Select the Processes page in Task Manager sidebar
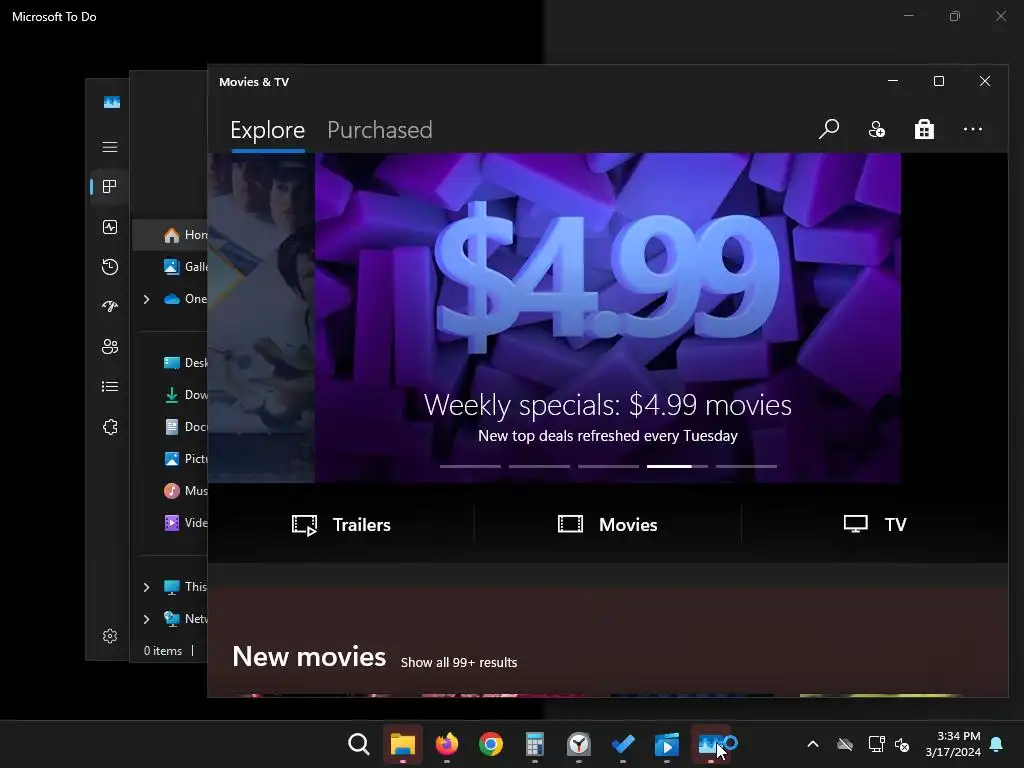Screen dimensions: 1024x768 point(110,187)
